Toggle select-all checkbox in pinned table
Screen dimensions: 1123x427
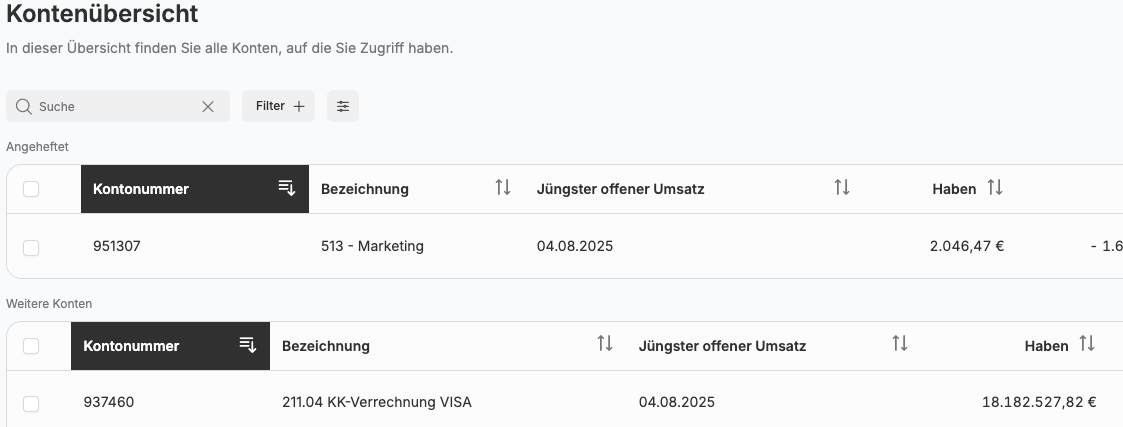tap(31, 189)
